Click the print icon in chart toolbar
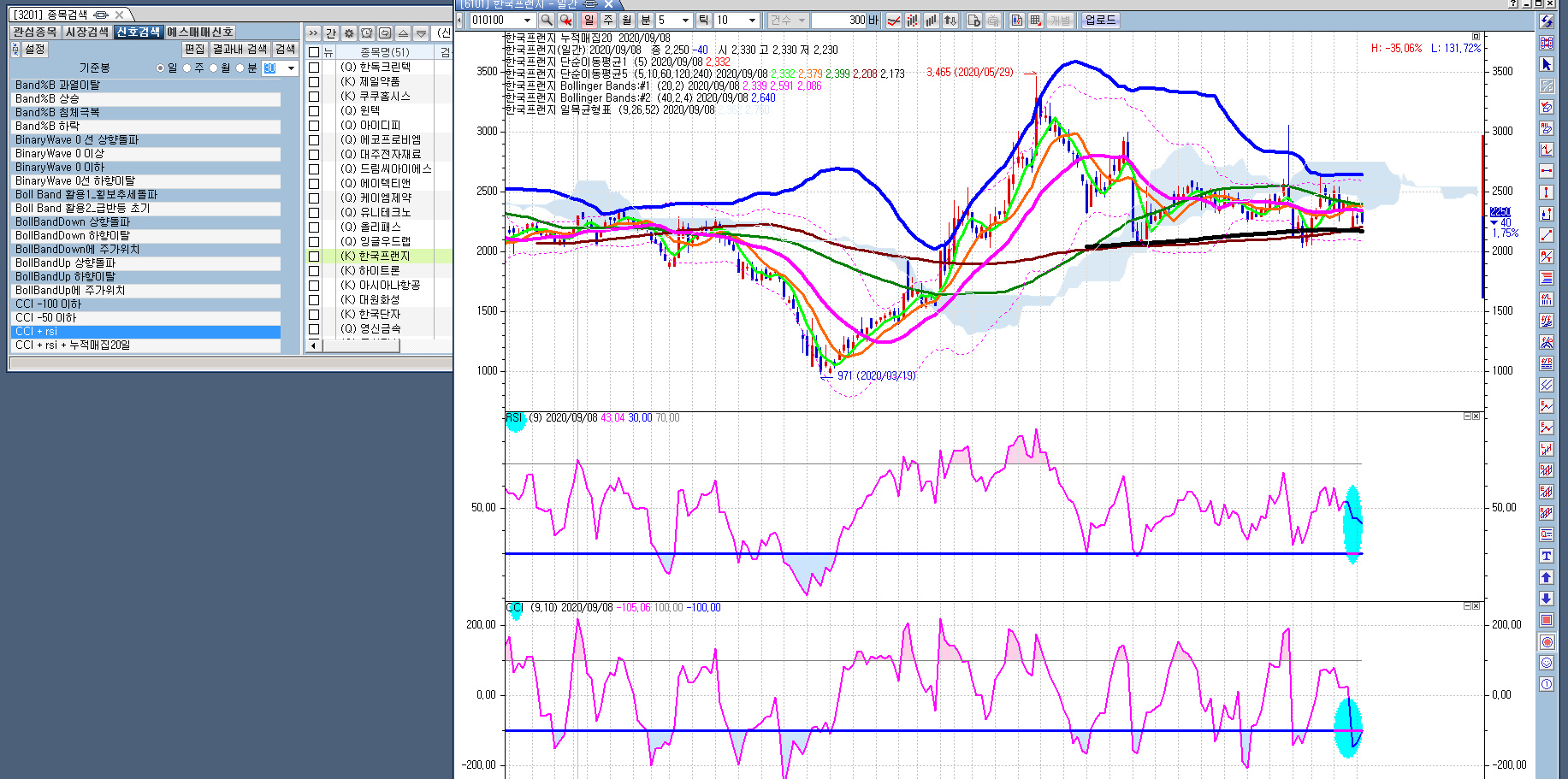Screen dimensions: 1568x779 pyautogui.click(x=992, y=21)
